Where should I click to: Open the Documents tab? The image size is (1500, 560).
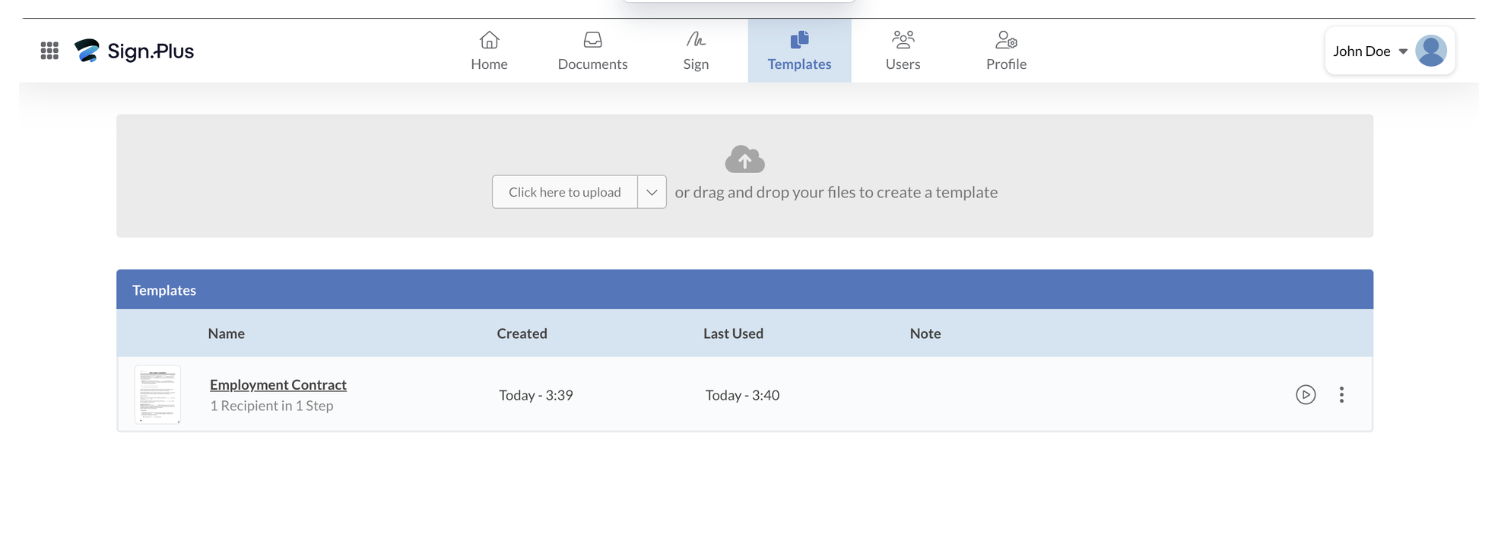(592, 51)
